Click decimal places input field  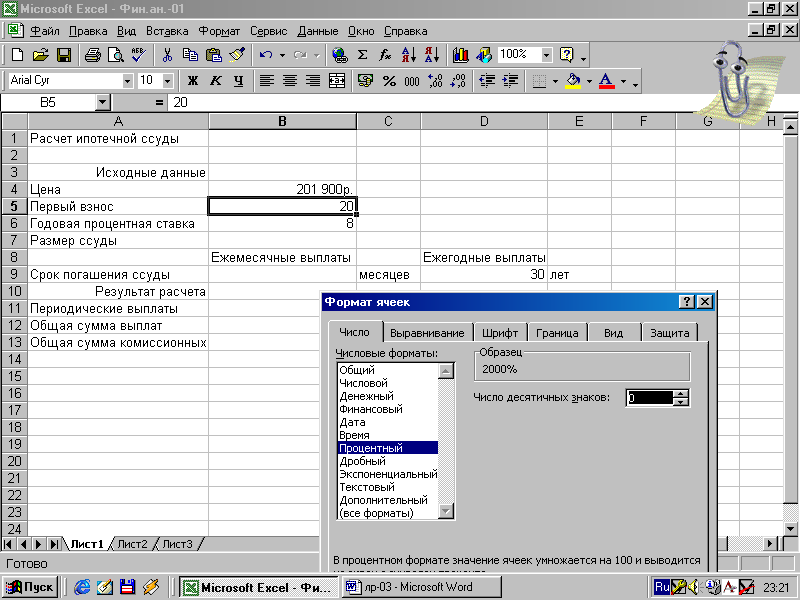tap(650, 398)
